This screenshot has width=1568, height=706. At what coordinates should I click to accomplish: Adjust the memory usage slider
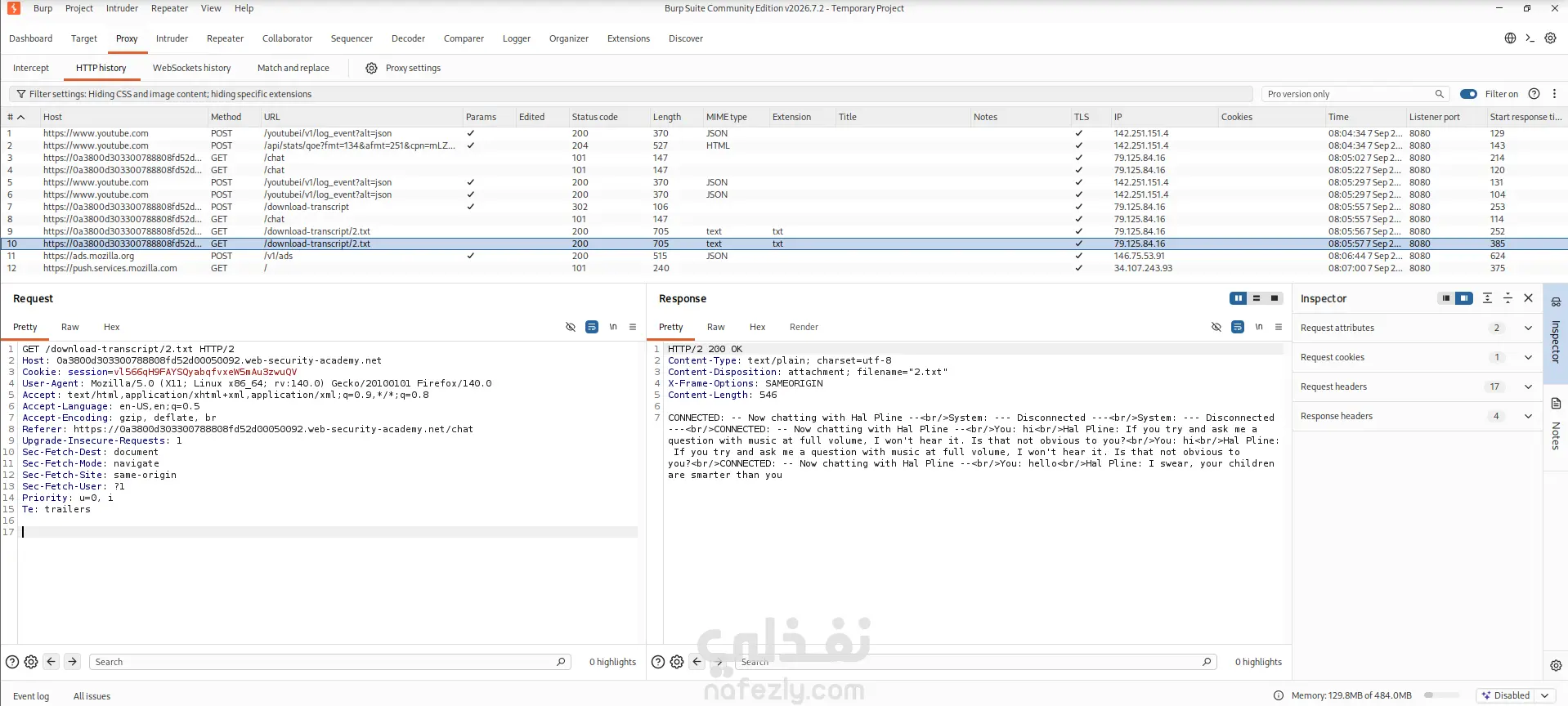tap(1441, 695)
